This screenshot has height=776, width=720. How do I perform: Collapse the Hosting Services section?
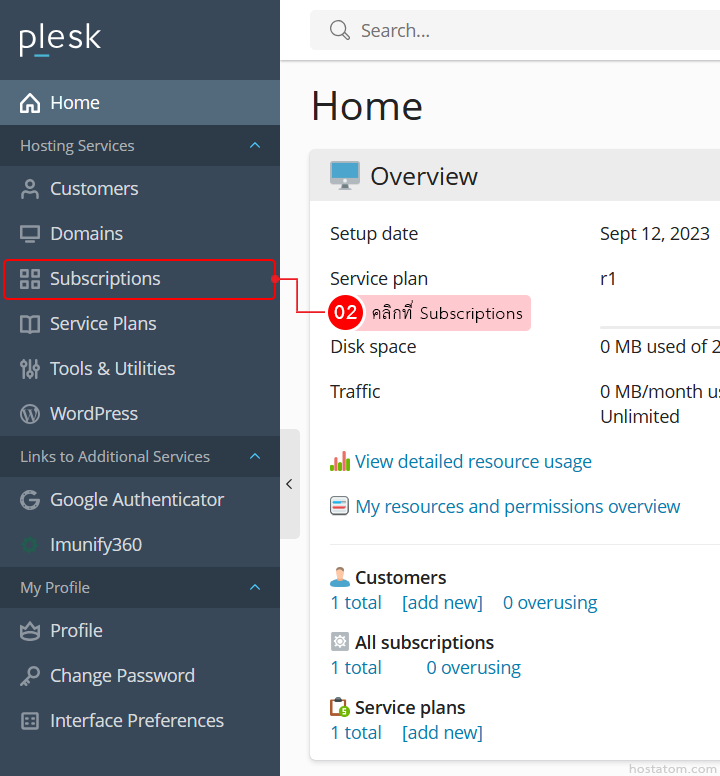(255, 146)
